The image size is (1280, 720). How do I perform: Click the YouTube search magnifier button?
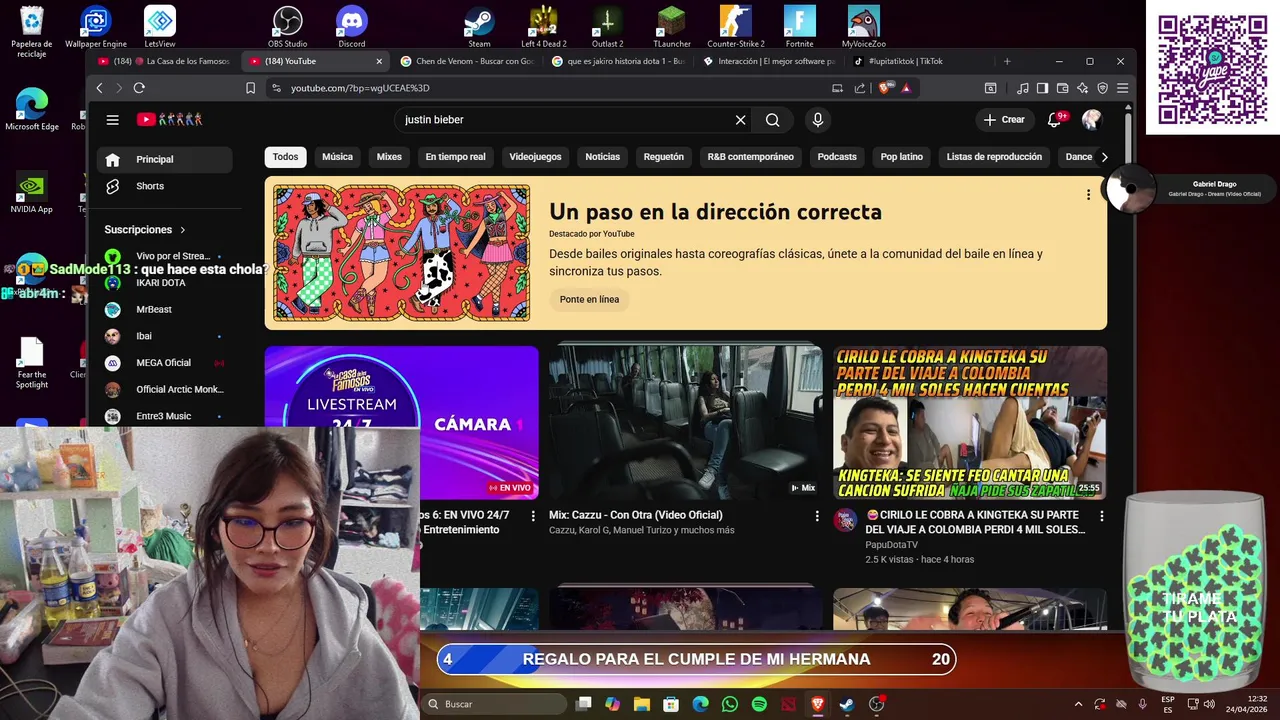click(x=772, y=120)
